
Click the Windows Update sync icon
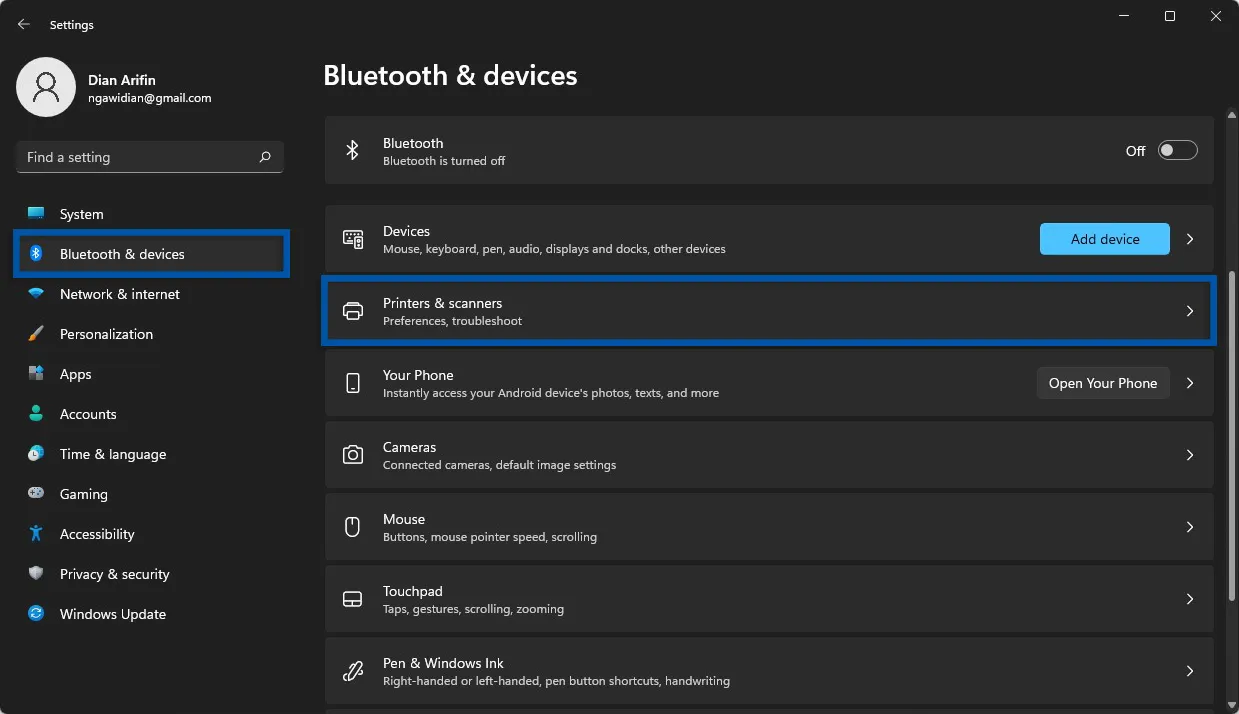coord(36,614)
